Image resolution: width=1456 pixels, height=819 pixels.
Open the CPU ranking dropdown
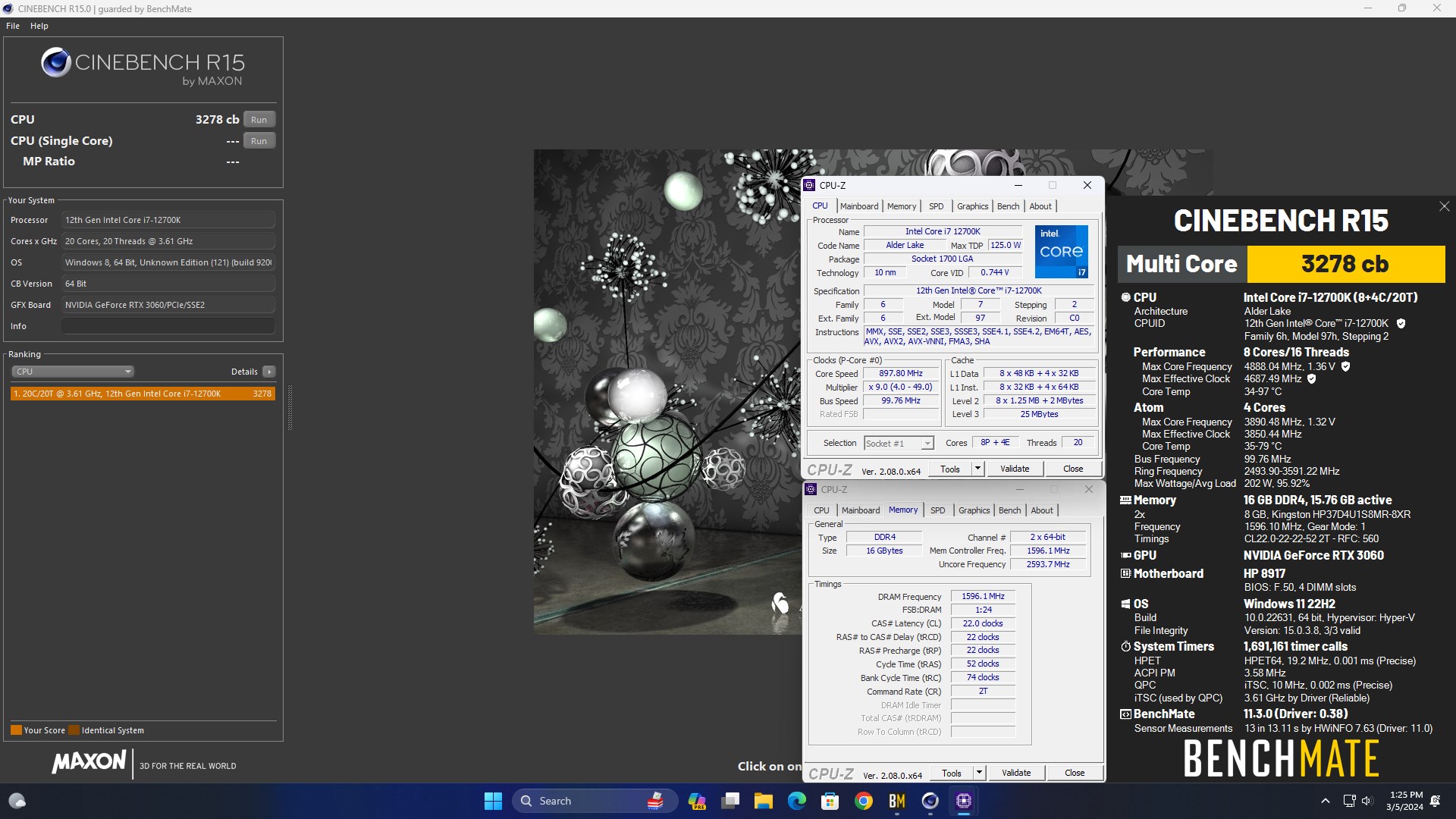73,372
